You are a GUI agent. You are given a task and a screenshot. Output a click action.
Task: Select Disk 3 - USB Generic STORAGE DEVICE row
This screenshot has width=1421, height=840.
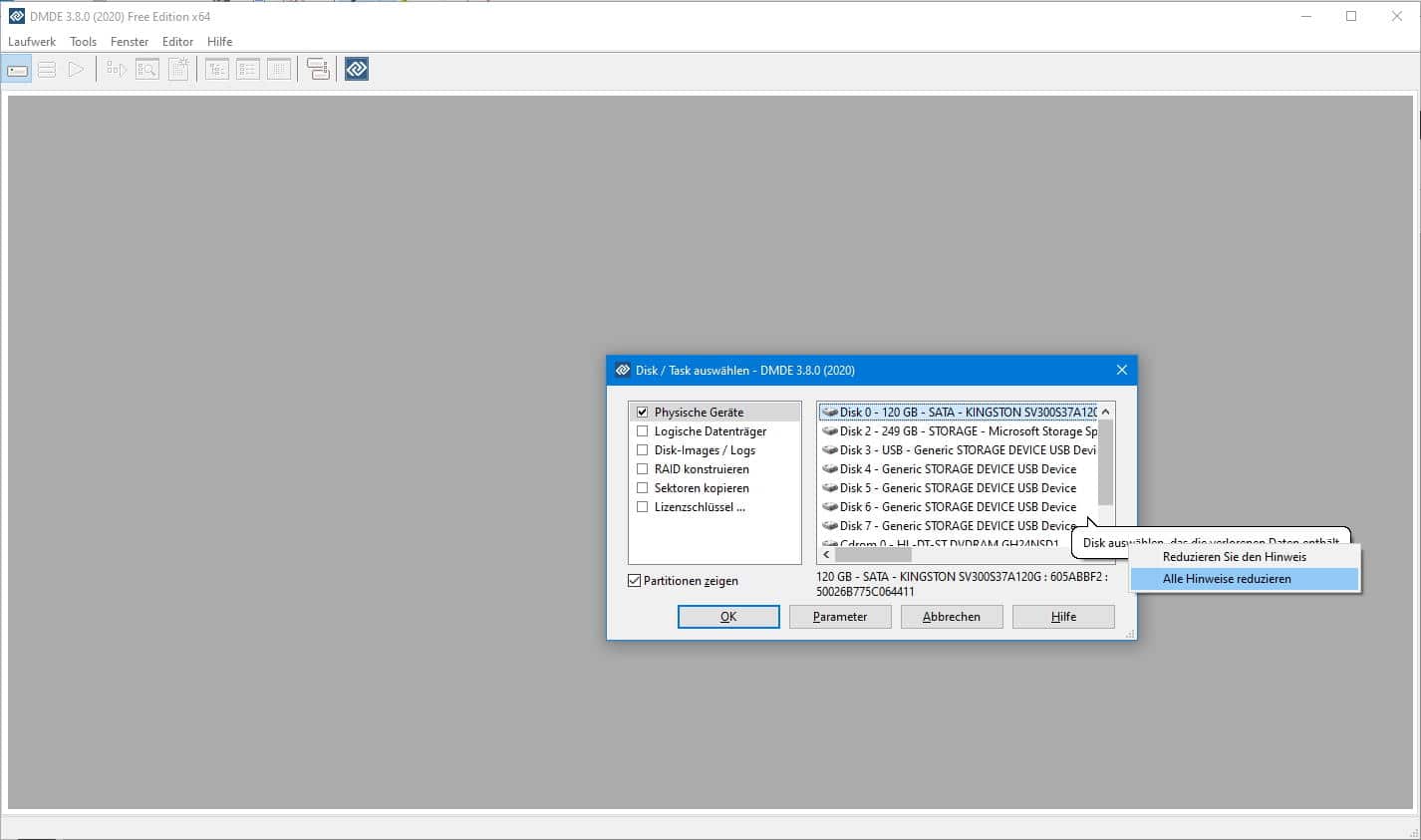click(959, 450)
